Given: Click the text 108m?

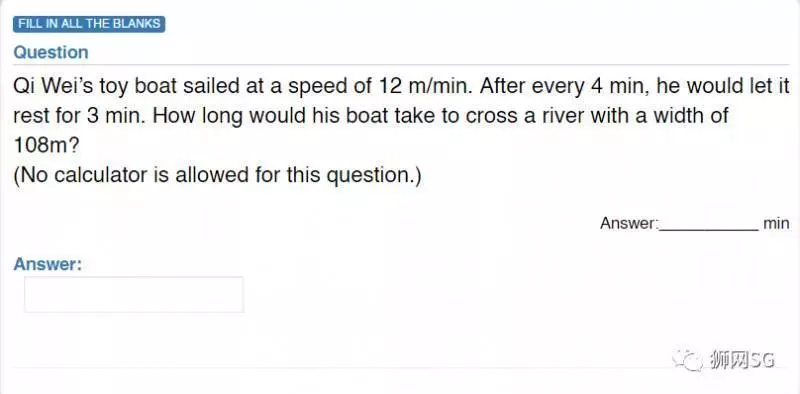Looking at the screenshot, I should click(46, 146).
